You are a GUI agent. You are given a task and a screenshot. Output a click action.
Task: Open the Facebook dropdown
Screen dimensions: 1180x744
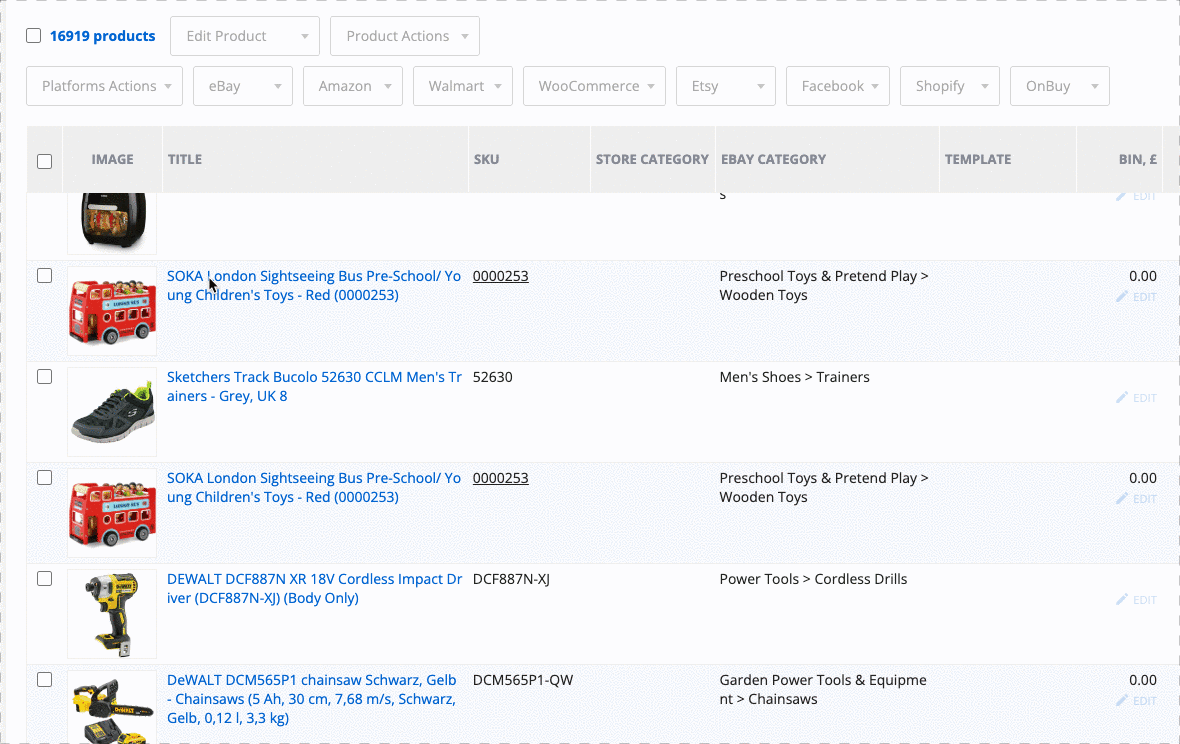click(838, 86)
